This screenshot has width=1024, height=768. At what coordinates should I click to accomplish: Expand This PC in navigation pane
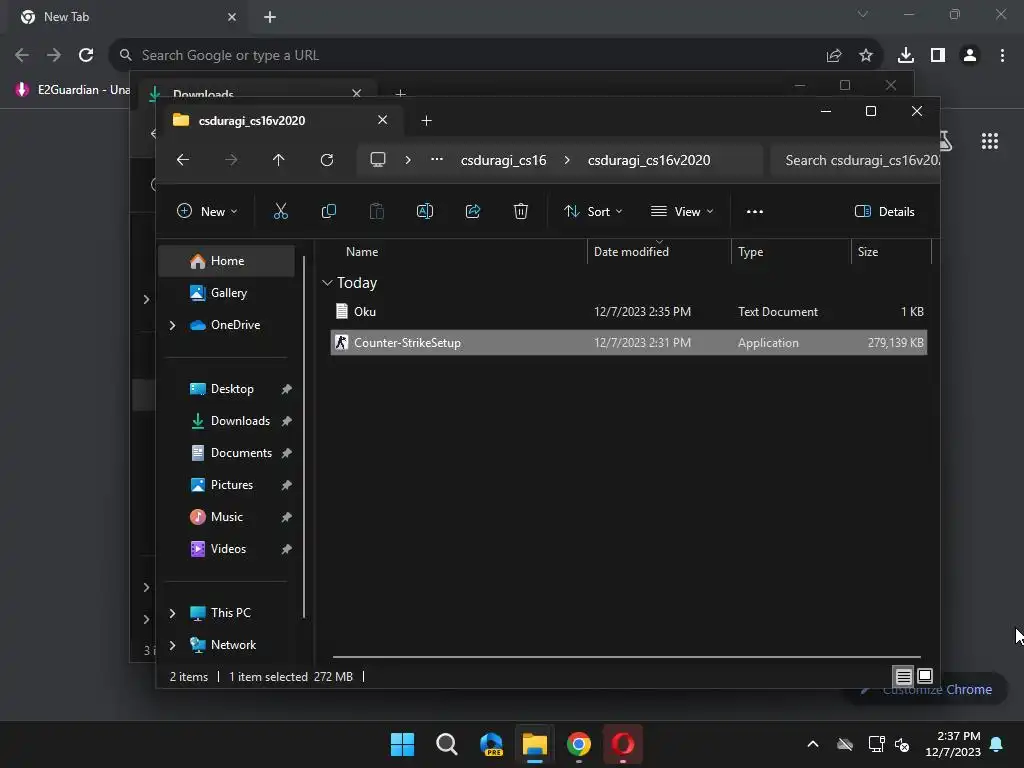click(x=172, y=613)
